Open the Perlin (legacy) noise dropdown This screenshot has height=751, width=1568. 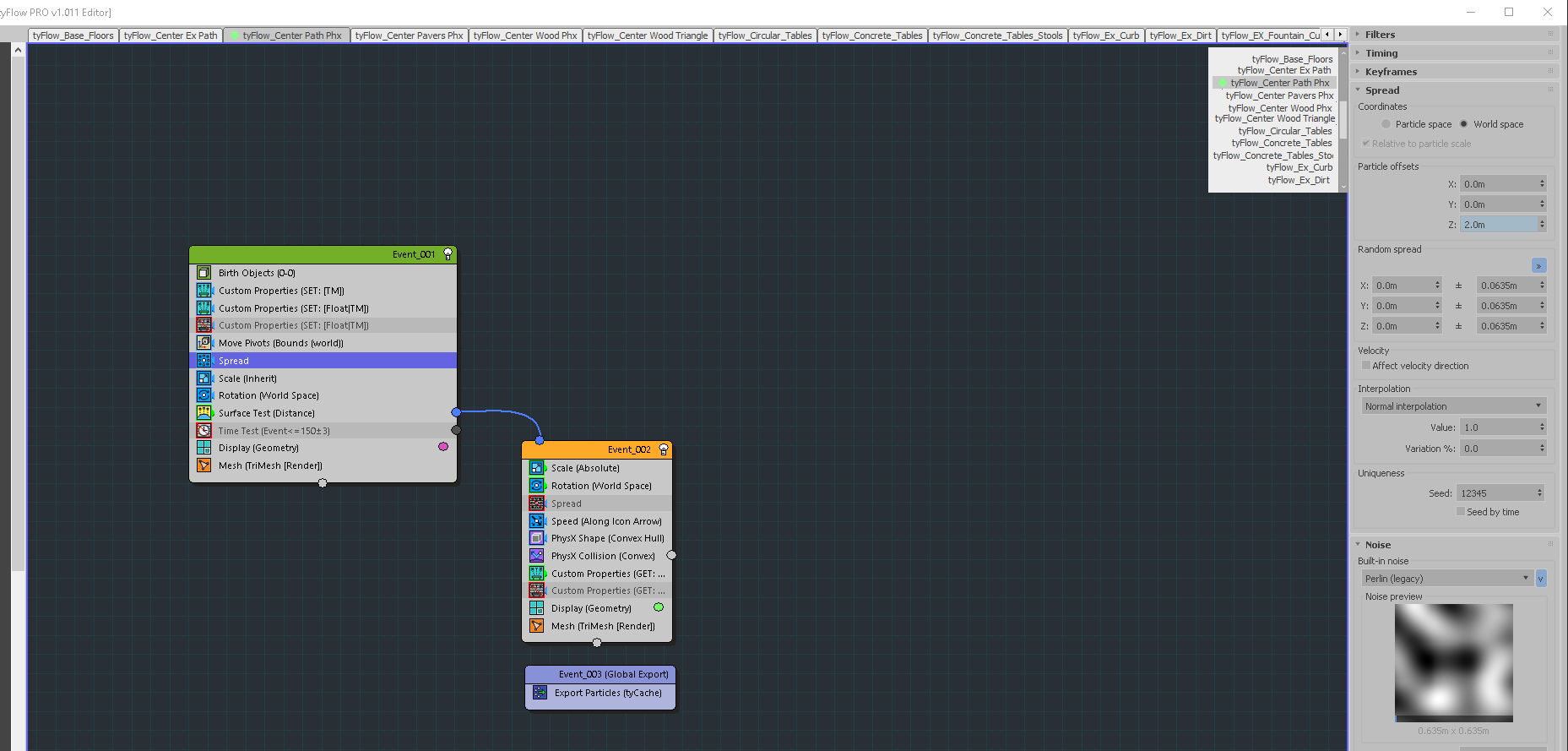(x=1446, y=579)
